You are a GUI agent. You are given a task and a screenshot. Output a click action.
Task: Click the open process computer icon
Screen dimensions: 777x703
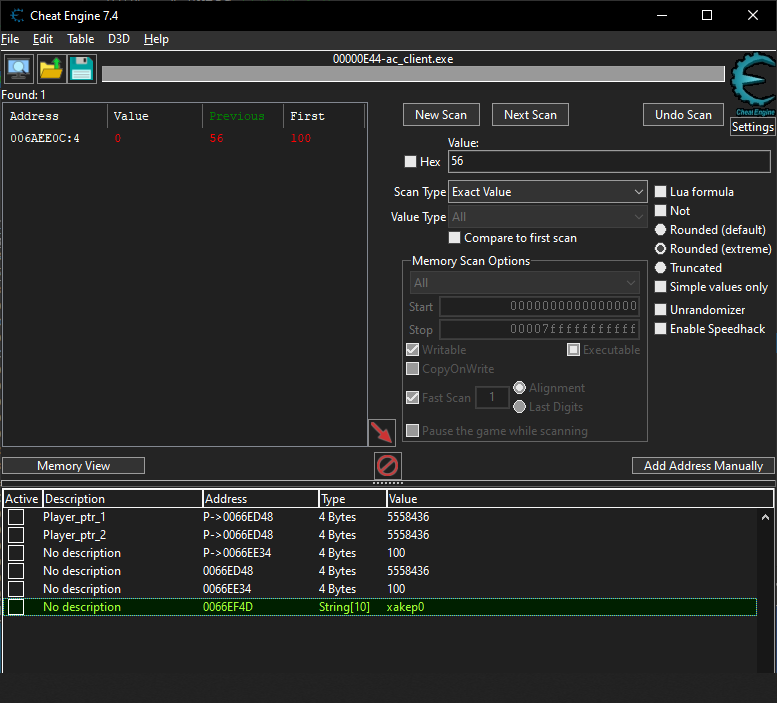coord(18,69)
